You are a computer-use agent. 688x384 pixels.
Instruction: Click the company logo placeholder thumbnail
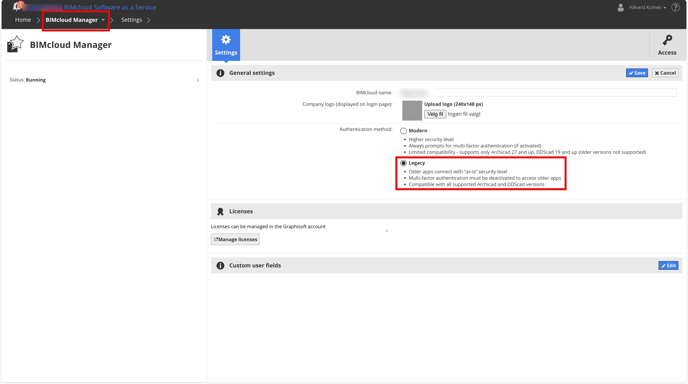click(x=412, y=111)
